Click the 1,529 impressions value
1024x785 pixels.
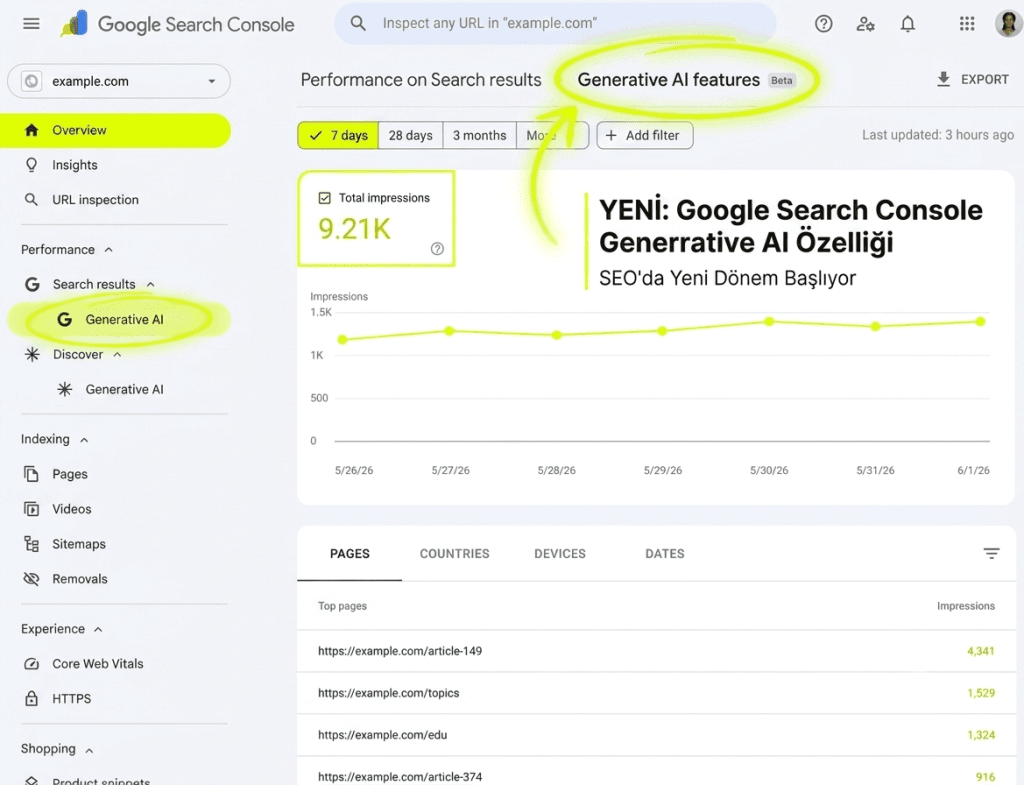pos(981,693)
